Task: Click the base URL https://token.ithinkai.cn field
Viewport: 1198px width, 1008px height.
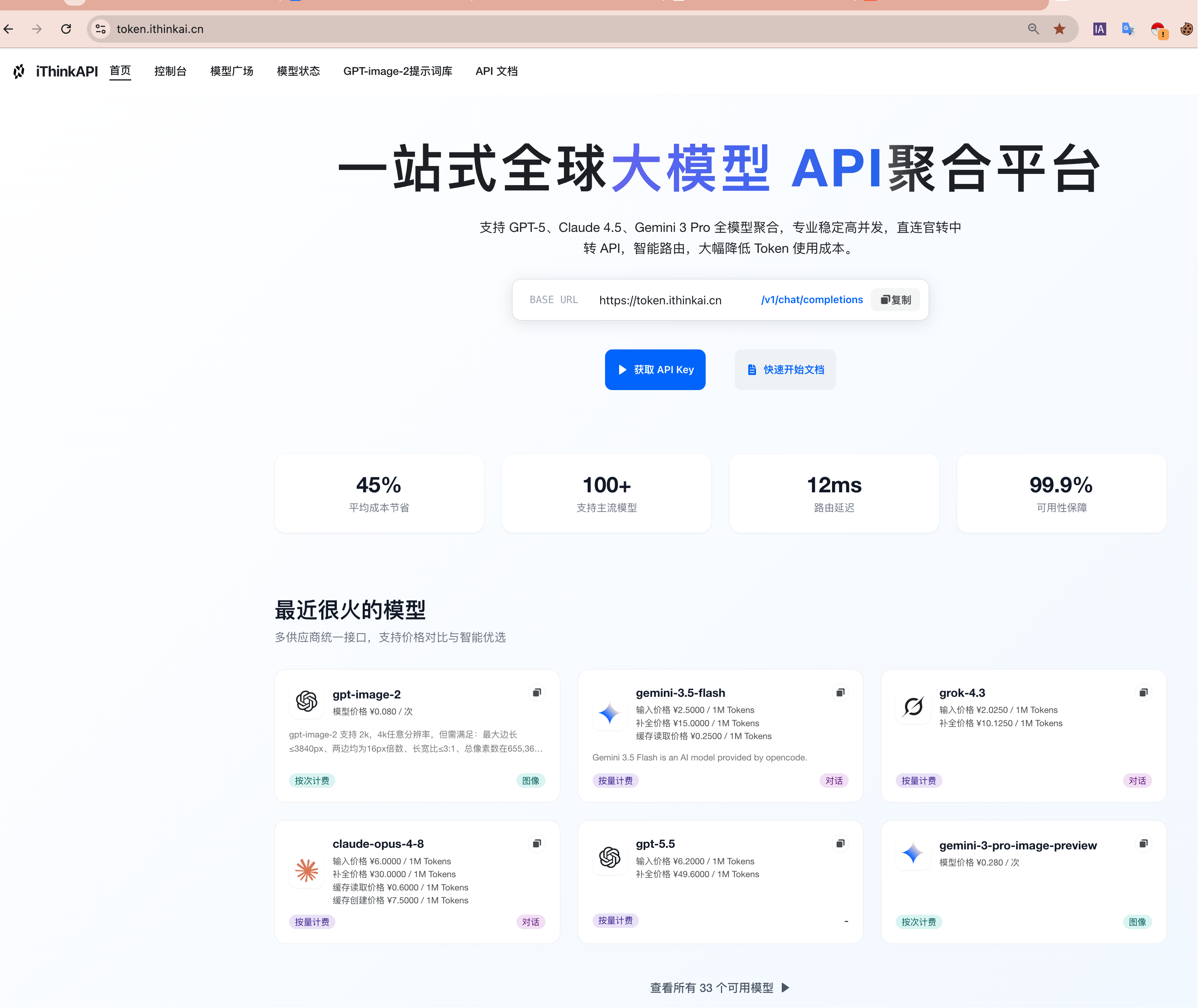Action: click(x=660, y=301)
